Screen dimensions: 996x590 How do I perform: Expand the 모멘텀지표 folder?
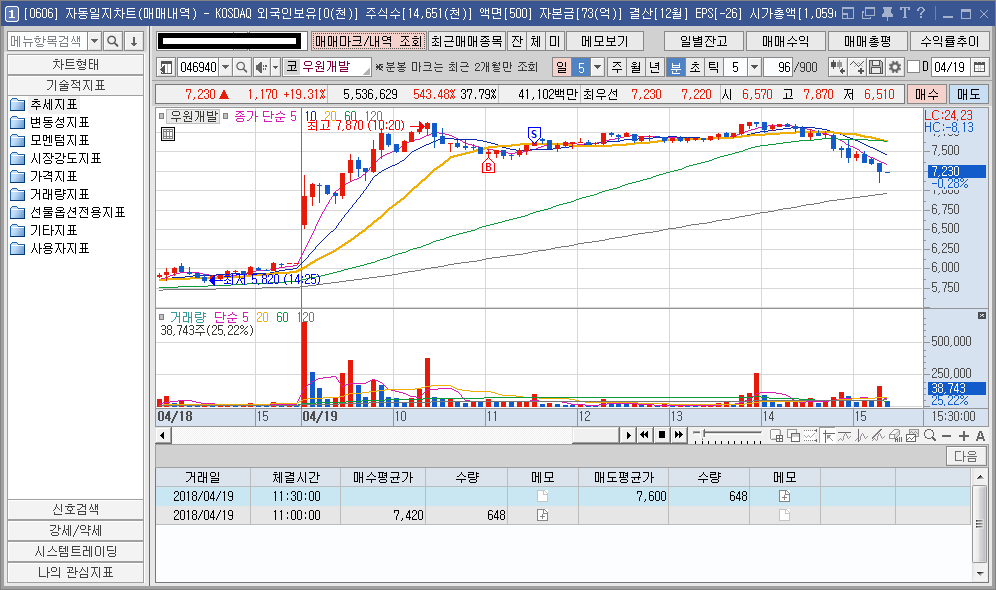pyautogui.click(x=50, y=140)
